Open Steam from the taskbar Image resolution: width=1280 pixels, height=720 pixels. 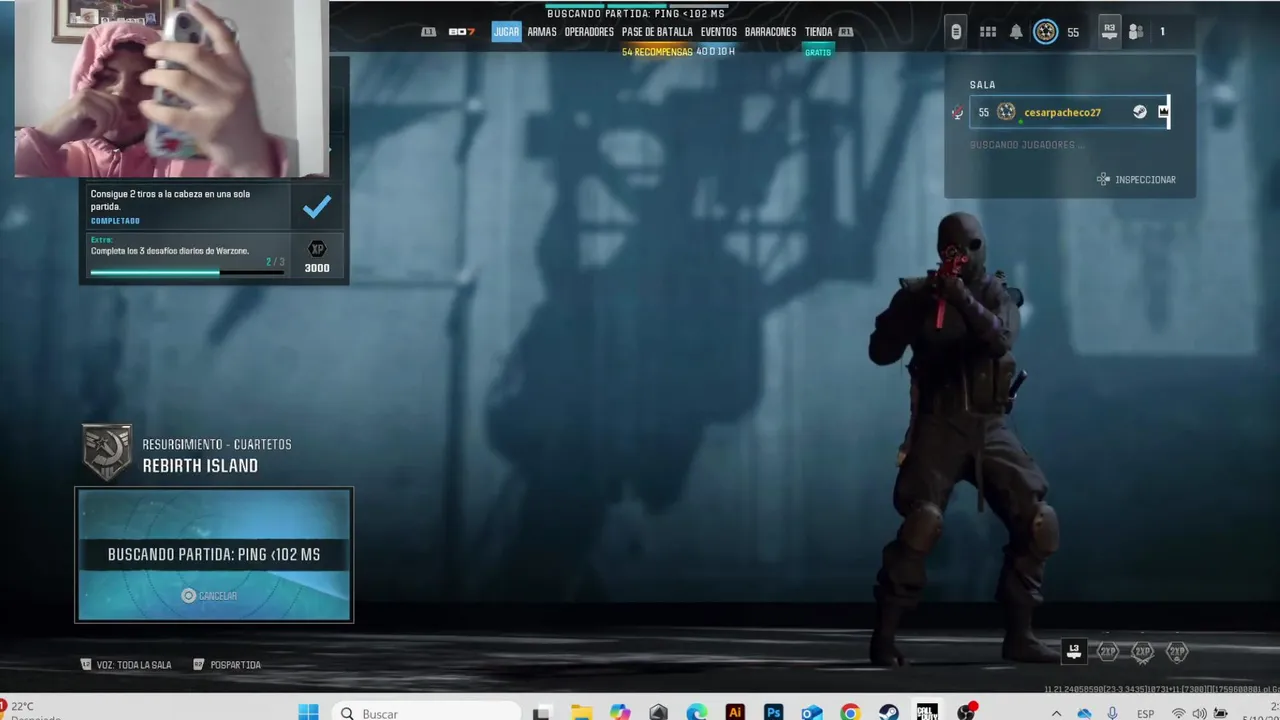tap(888, 712)
